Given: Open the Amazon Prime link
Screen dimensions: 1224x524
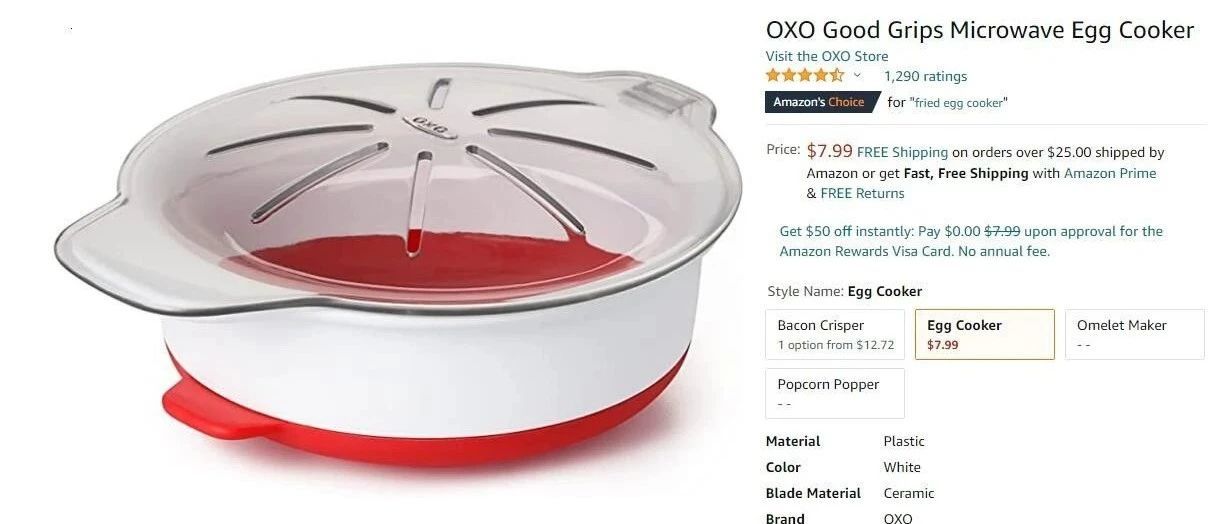Looking at the screenshot, I should click(1110, 173).
